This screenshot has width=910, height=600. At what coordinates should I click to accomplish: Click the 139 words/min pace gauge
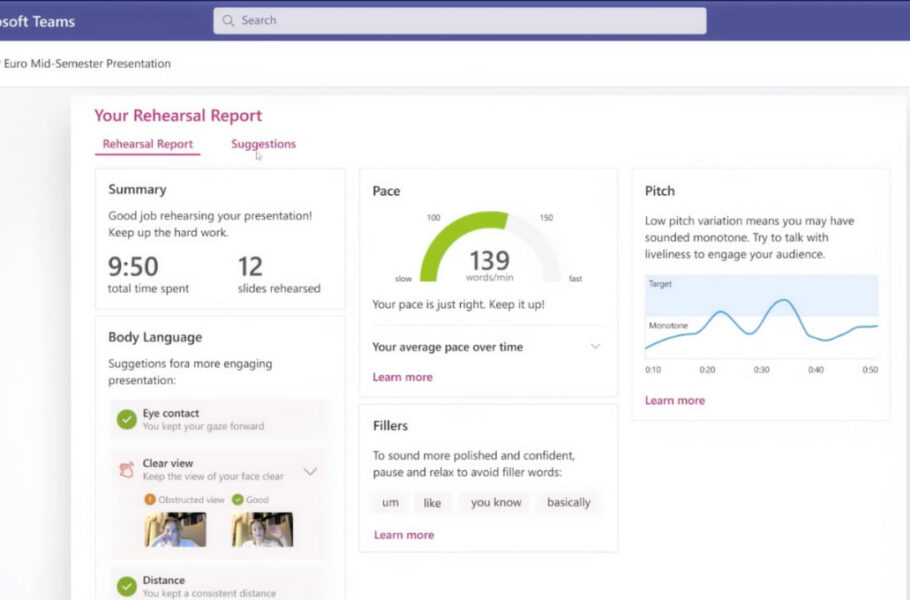[489, 250]
